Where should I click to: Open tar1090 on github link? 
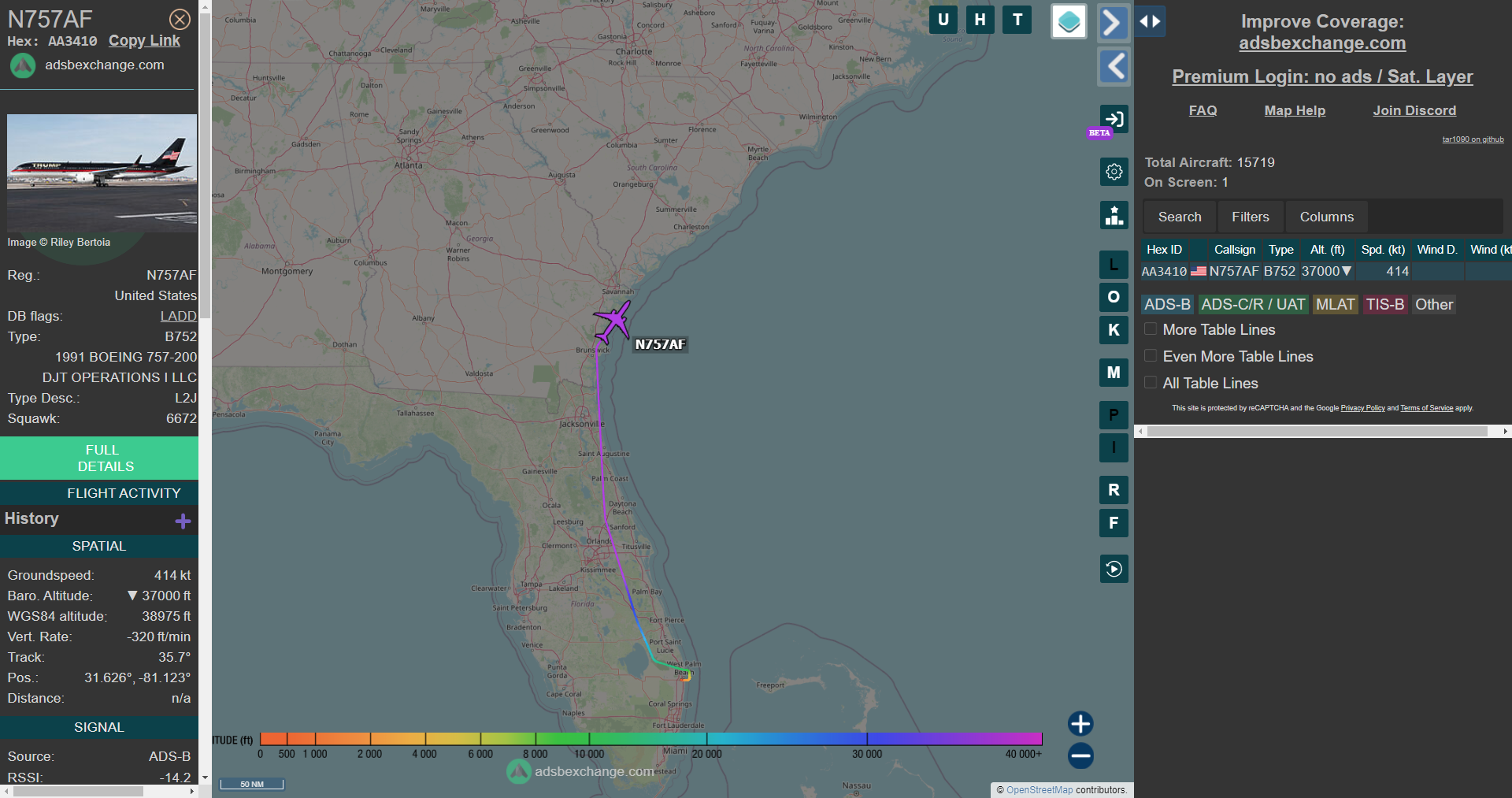pos(1473,139)
